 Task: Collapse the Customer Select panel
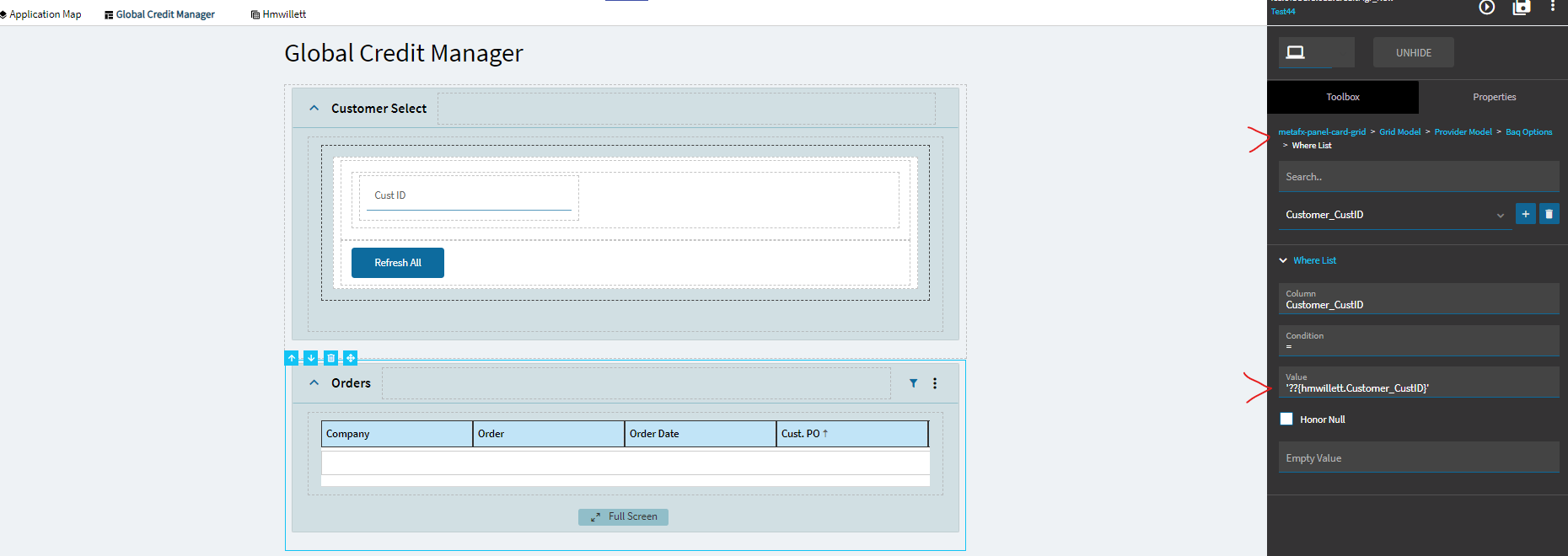pos(314,108)
